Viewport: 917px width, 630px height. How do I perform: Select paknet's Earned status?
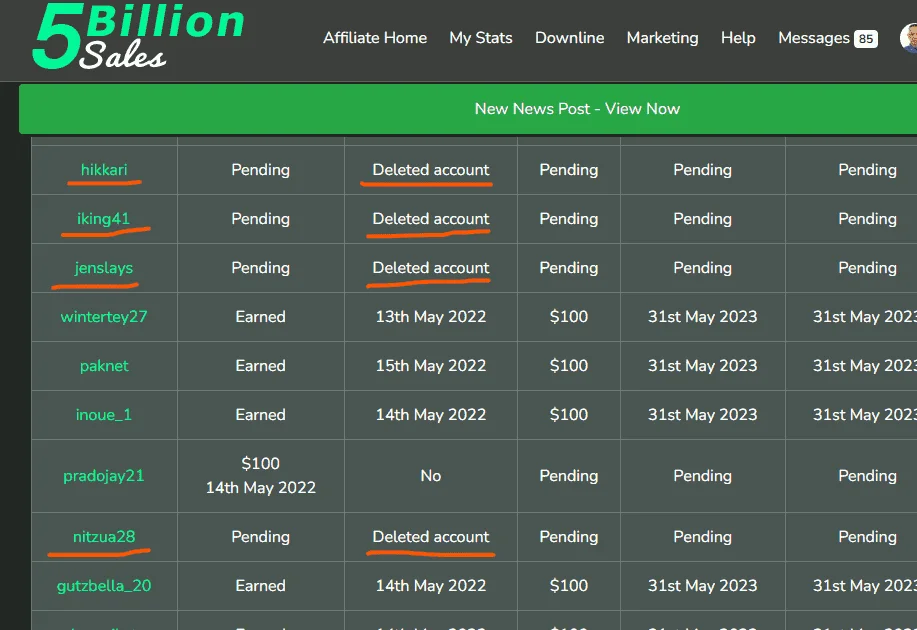(x=261, y=366)
